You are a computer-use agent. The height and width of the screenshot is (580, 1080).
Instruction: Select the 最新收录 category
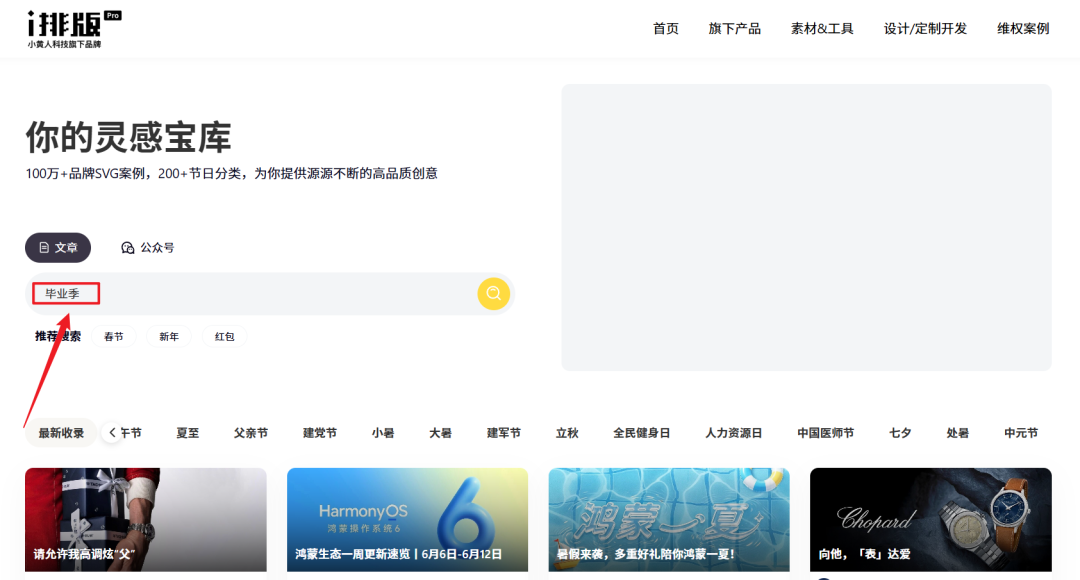coord(61,433)
